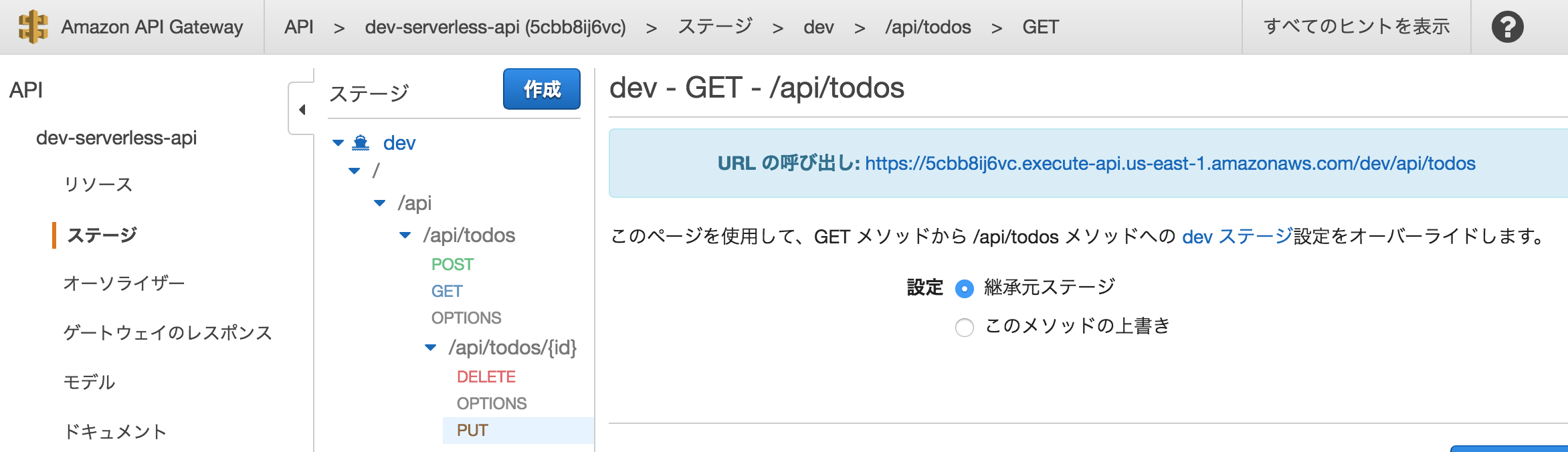
Task: Collapse the side panel with the left arrow
Action: point(302,110)
